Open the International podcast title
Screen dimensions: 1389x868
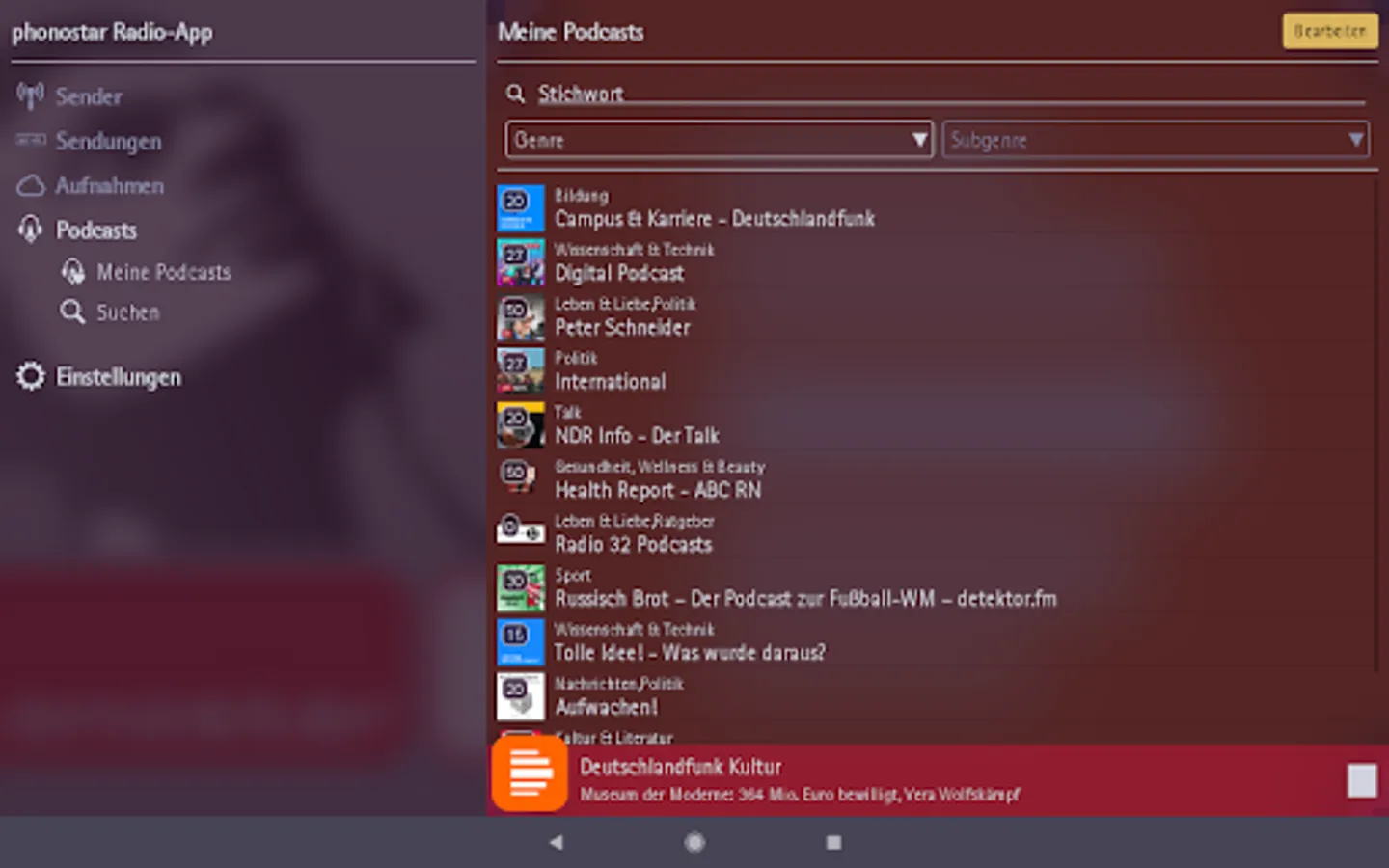coord(610,382)
